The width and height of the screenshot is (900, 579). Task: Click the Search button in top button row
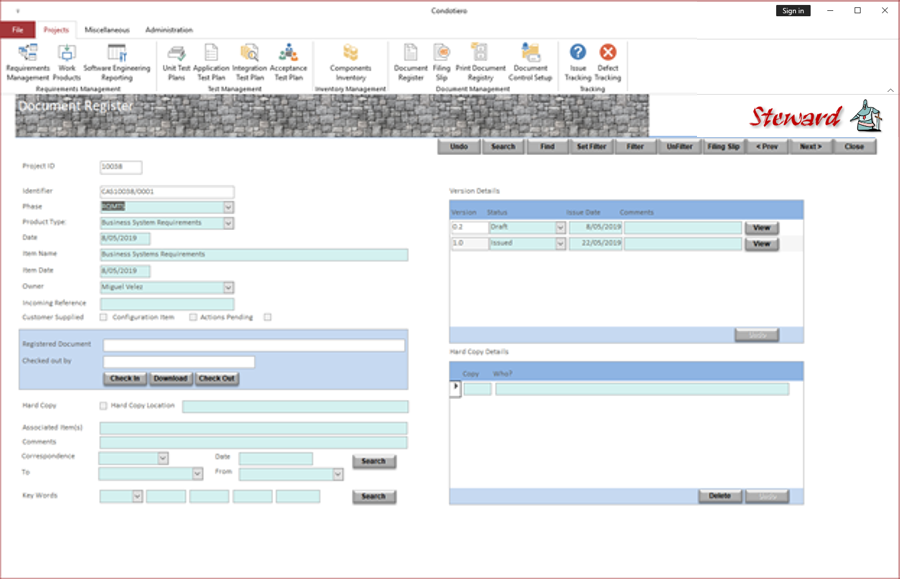503,147
